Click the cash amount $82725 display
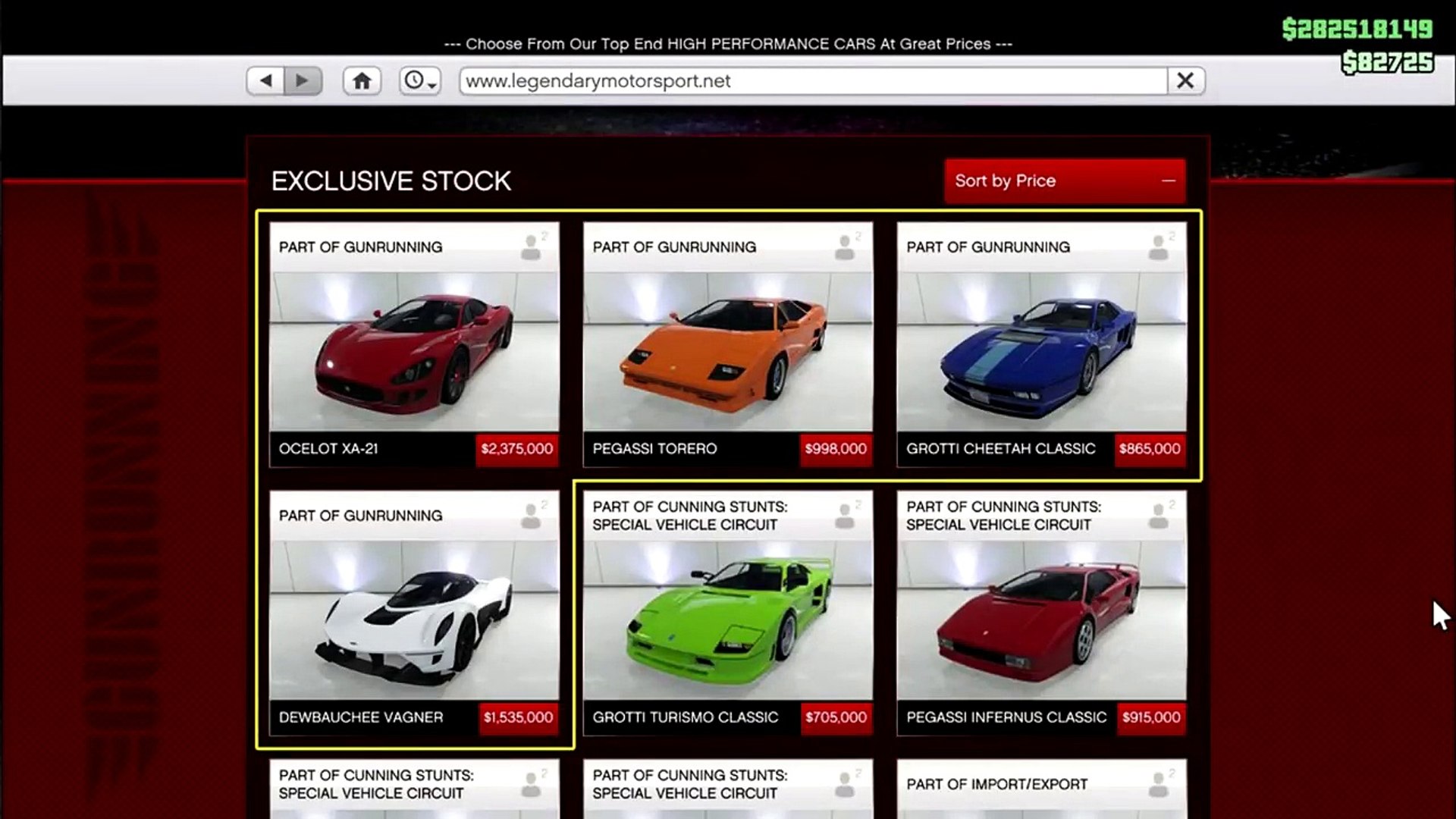1456x819 pixels. point(1387,62)
